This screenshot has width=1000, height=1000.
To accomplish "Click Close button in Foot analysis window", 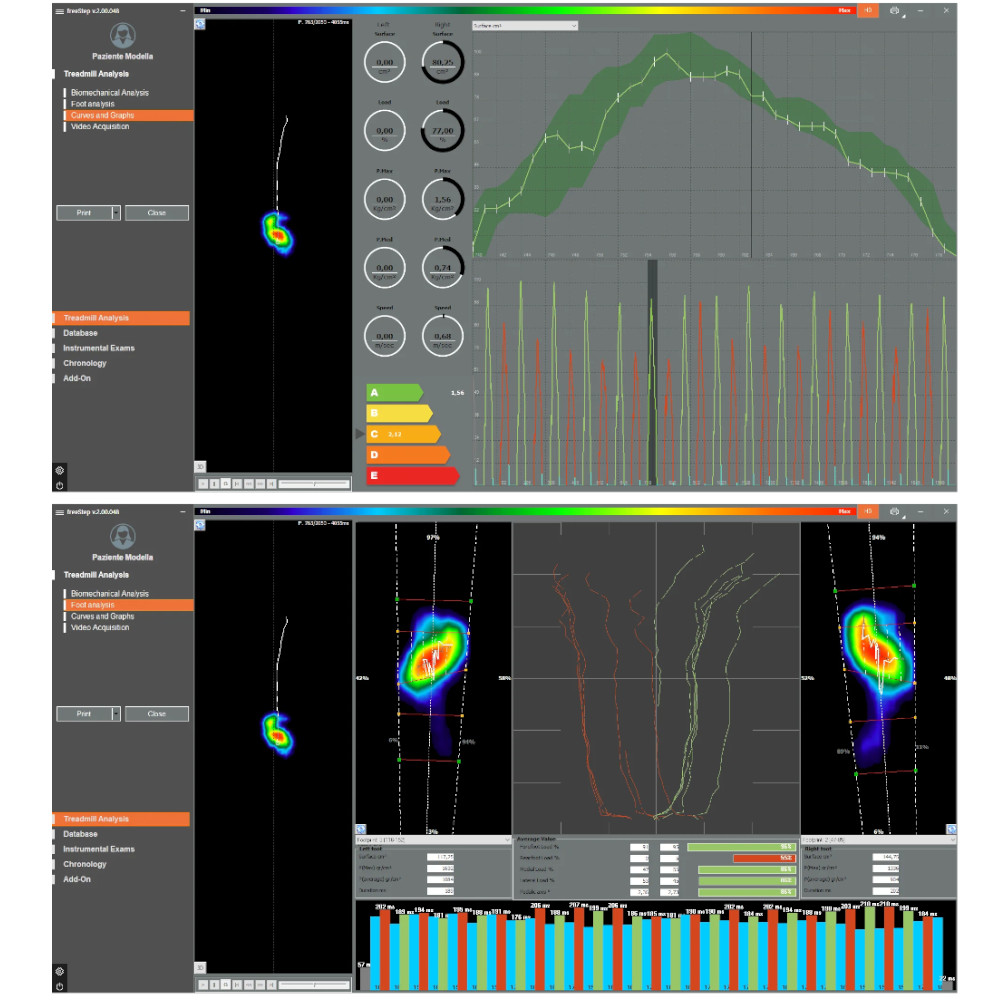I will pyautogui.click(x=157, y=714).
